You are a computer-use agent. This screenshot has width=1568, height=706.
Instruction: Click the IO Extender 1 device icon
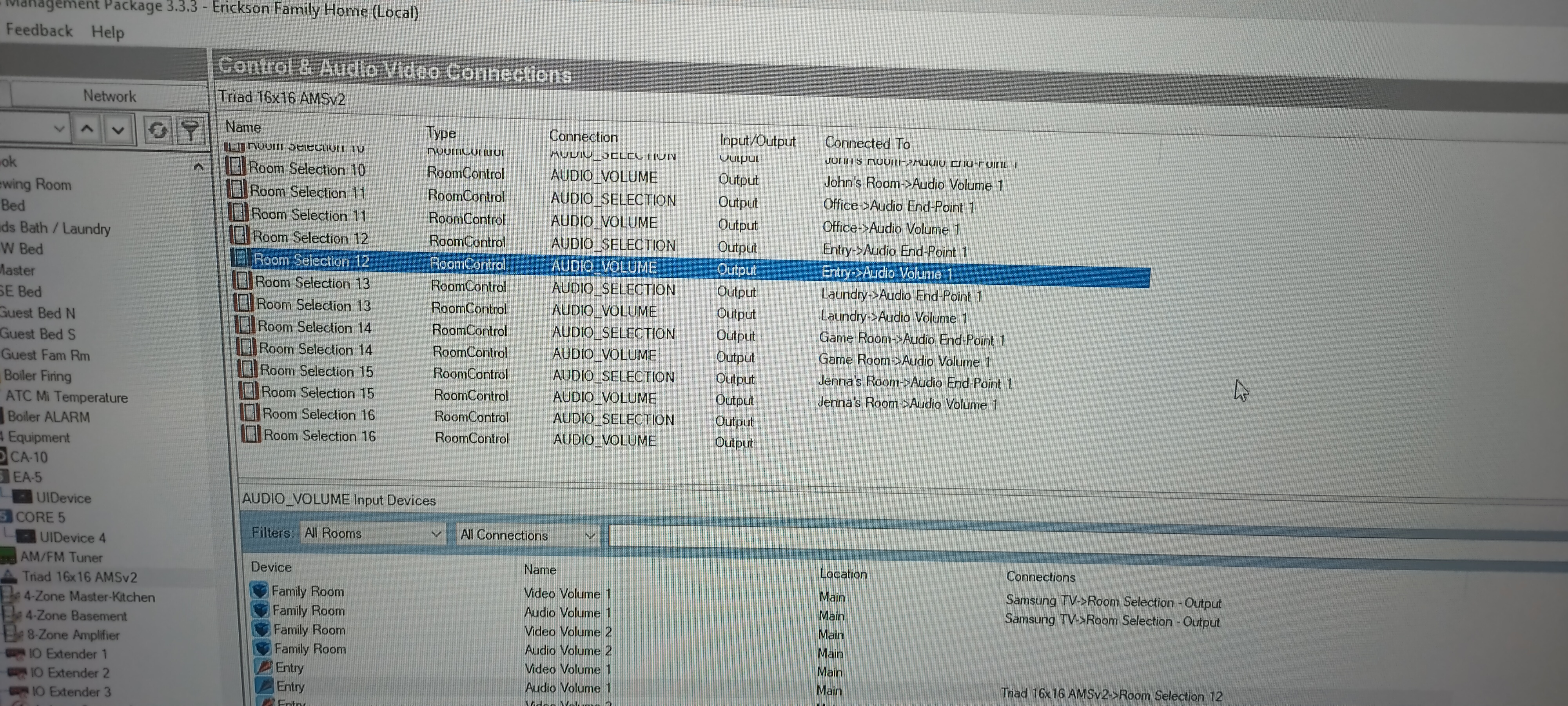pyautogui.click(x=16, y=653)
